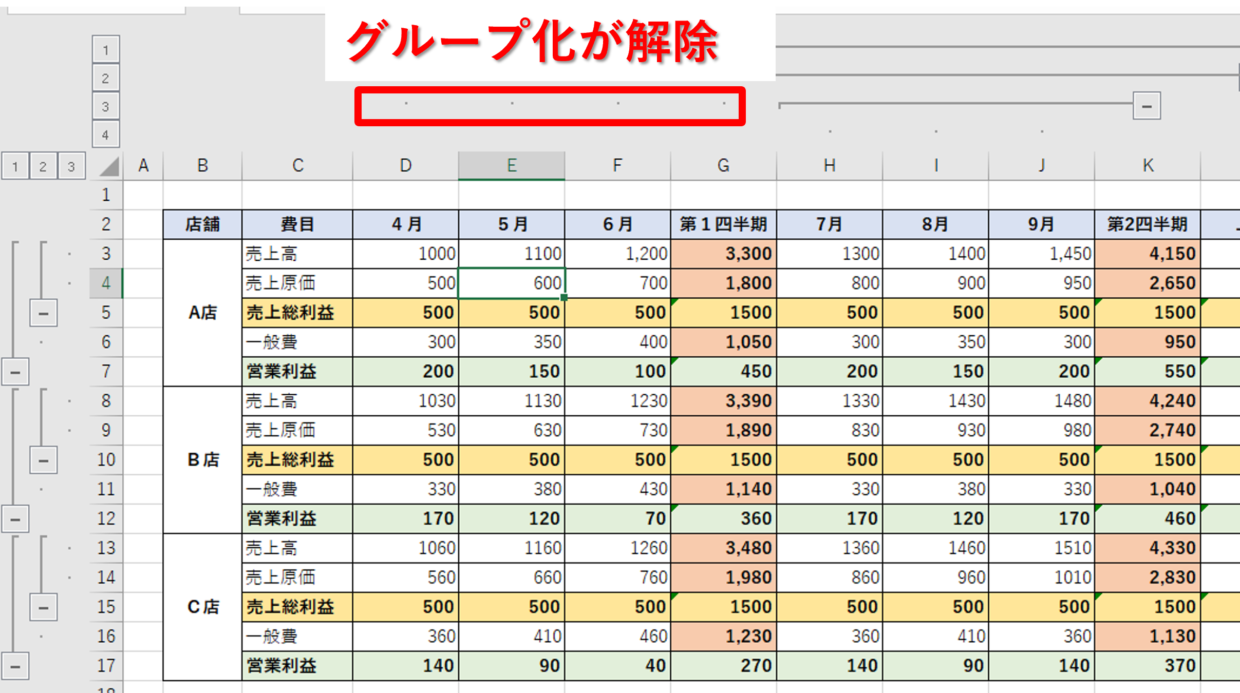
Task: Click cell showing 1,230 in row 16
Action: 723,636
